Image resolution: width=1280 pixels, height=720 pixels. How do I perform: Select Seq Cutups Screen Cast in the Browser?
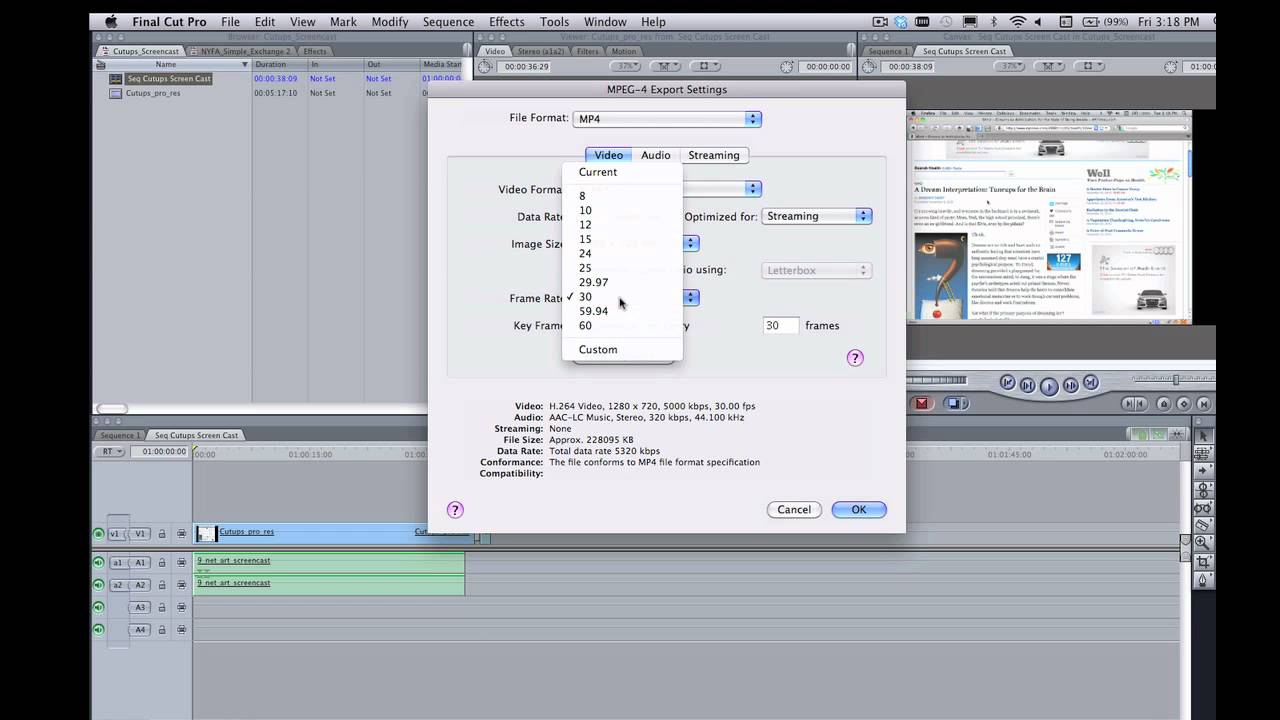coord(169,79)
